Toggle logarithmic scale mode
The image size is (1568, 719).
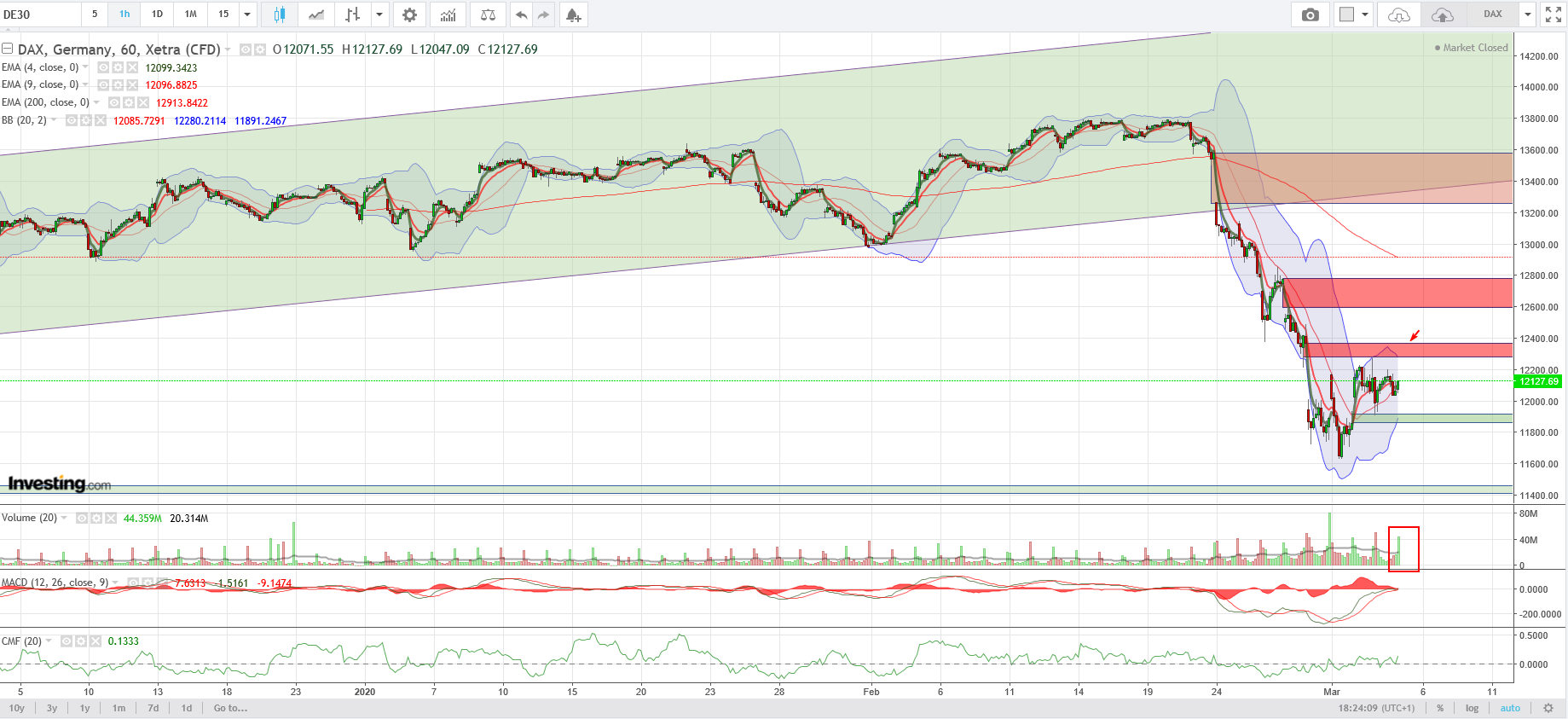coord(1472,708)
